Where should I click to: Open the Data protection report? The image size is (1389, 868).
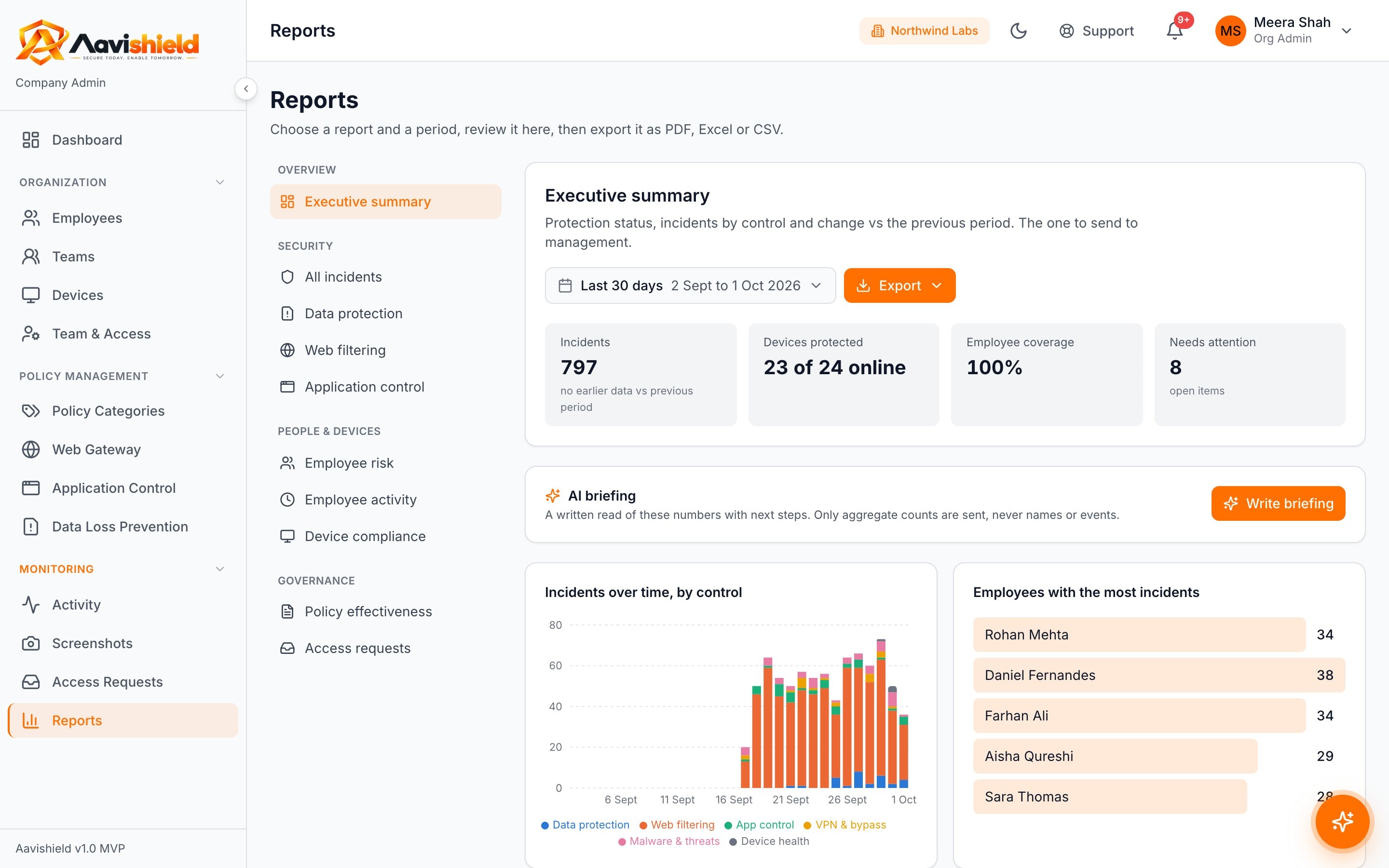pyautogui.click(x=386, y=313)
